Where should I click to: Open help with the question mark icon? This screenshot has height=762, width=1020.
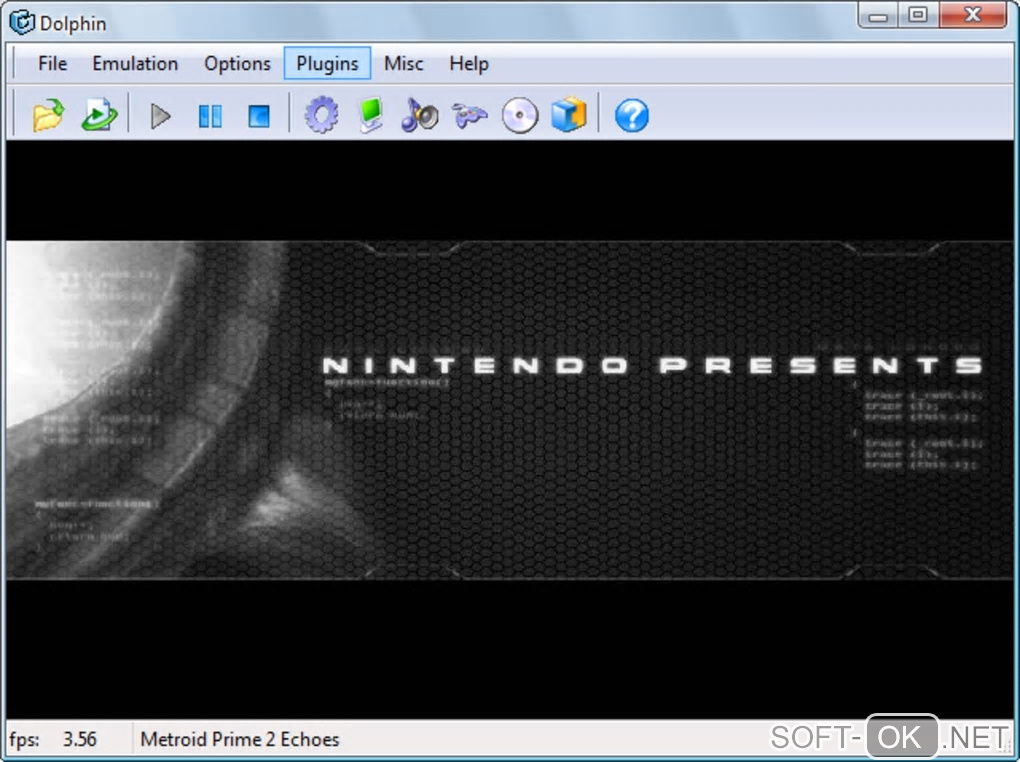(x=632, y=116)
